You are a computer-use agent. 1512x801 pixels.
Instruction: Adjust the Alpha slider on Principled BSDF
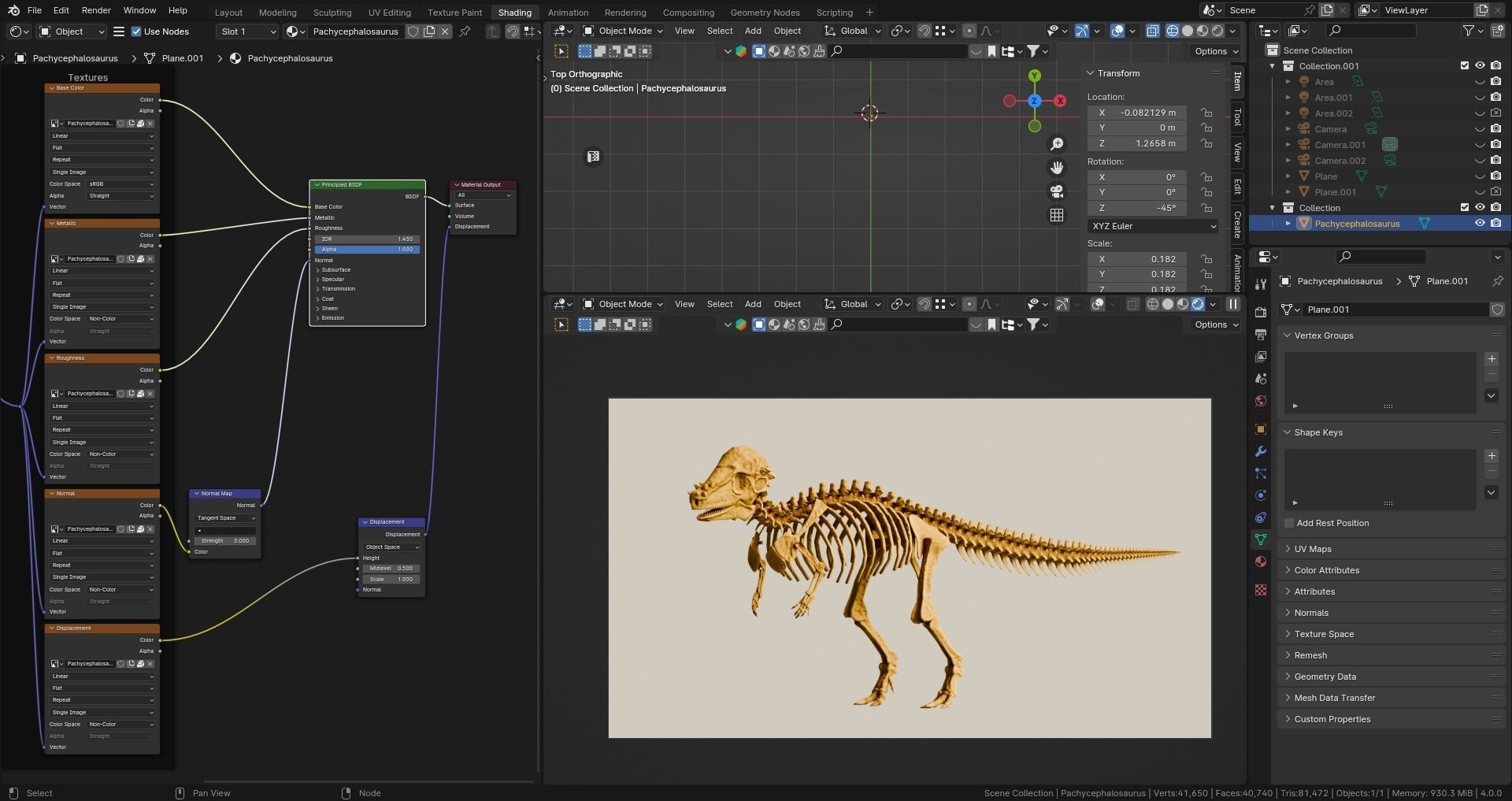367,249
